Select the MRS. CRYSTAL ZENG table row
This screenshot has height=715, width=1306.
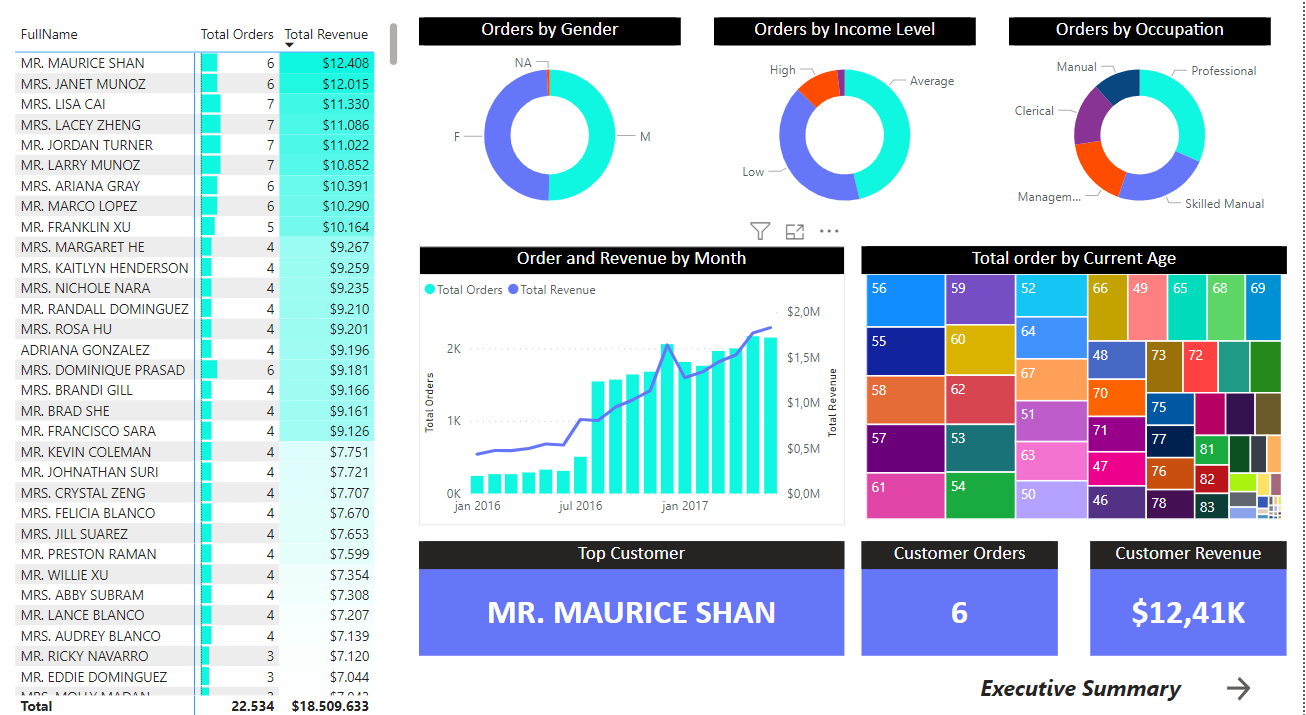click(x=195, y=493)
